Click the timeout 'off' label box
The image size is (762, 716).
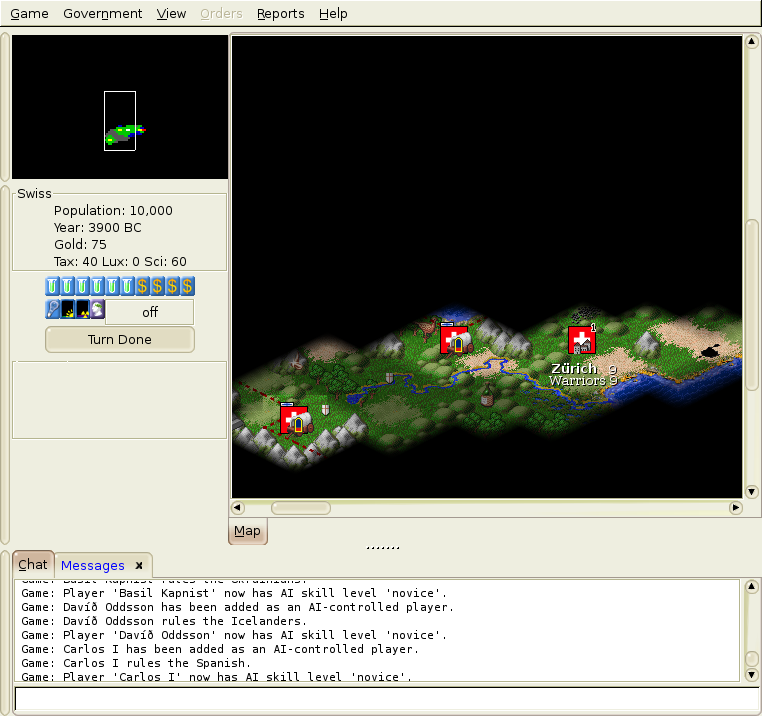(150, 312)
